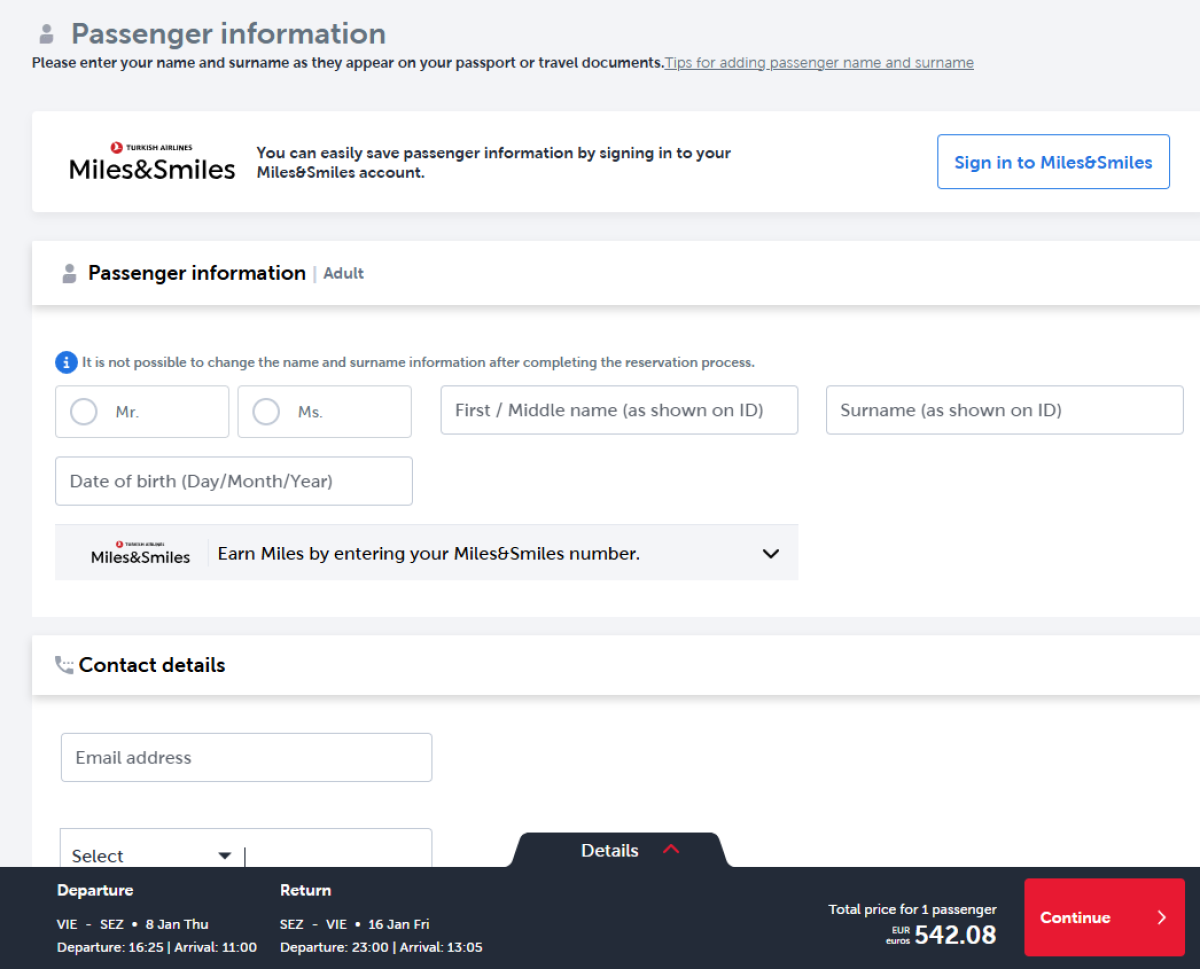This screenshot has width=1200, height=969.
Task: Click the large person icon in page heading
Action: tap(46, 35)
